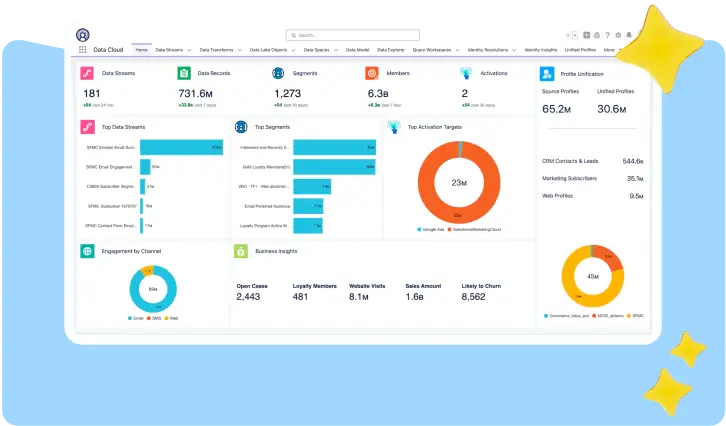726x426 pixels.
Task: Expand the Identity Resolutions tab chevron
Action: tap(514, 50)
